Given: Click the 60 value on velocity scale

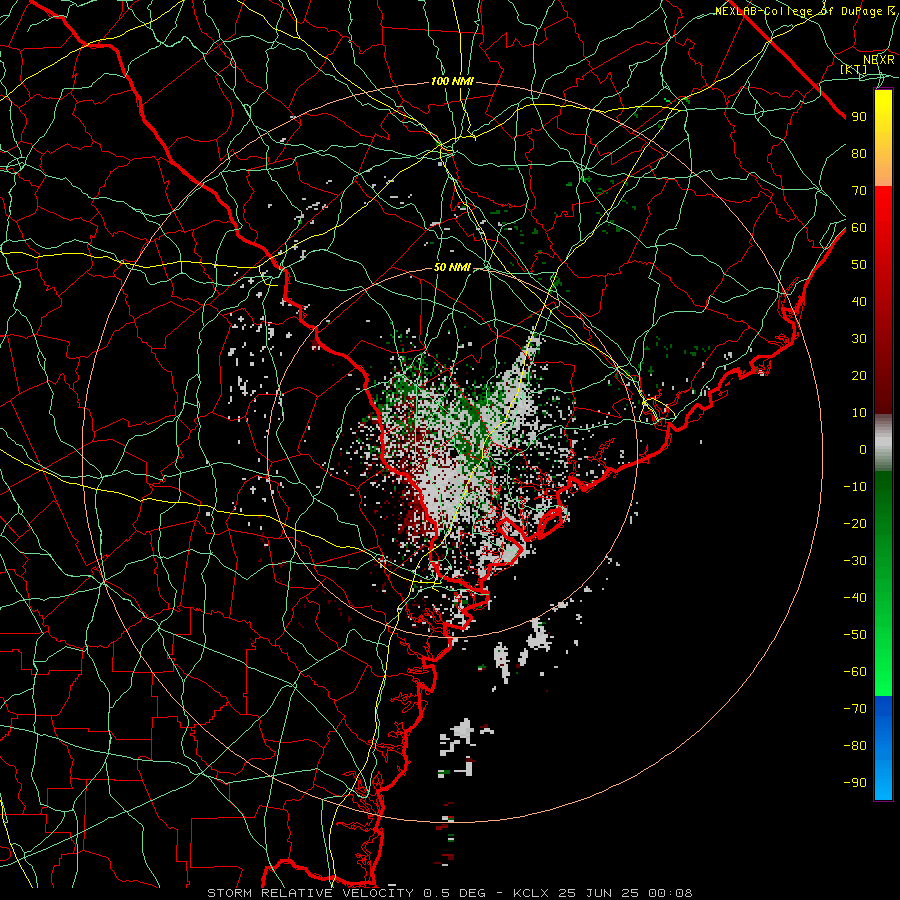Looking at the screenshot, I should click(x=859, y=228).
